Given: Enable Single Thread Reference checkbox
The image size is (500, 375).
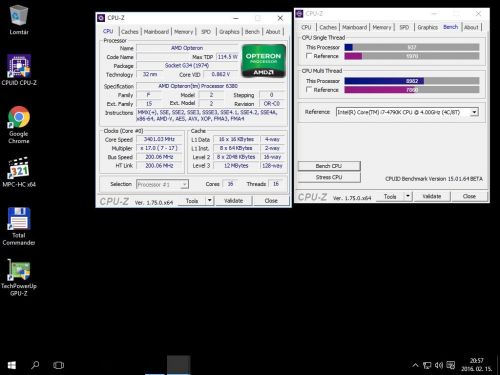Looking at the screenshot, I should 309,56.
